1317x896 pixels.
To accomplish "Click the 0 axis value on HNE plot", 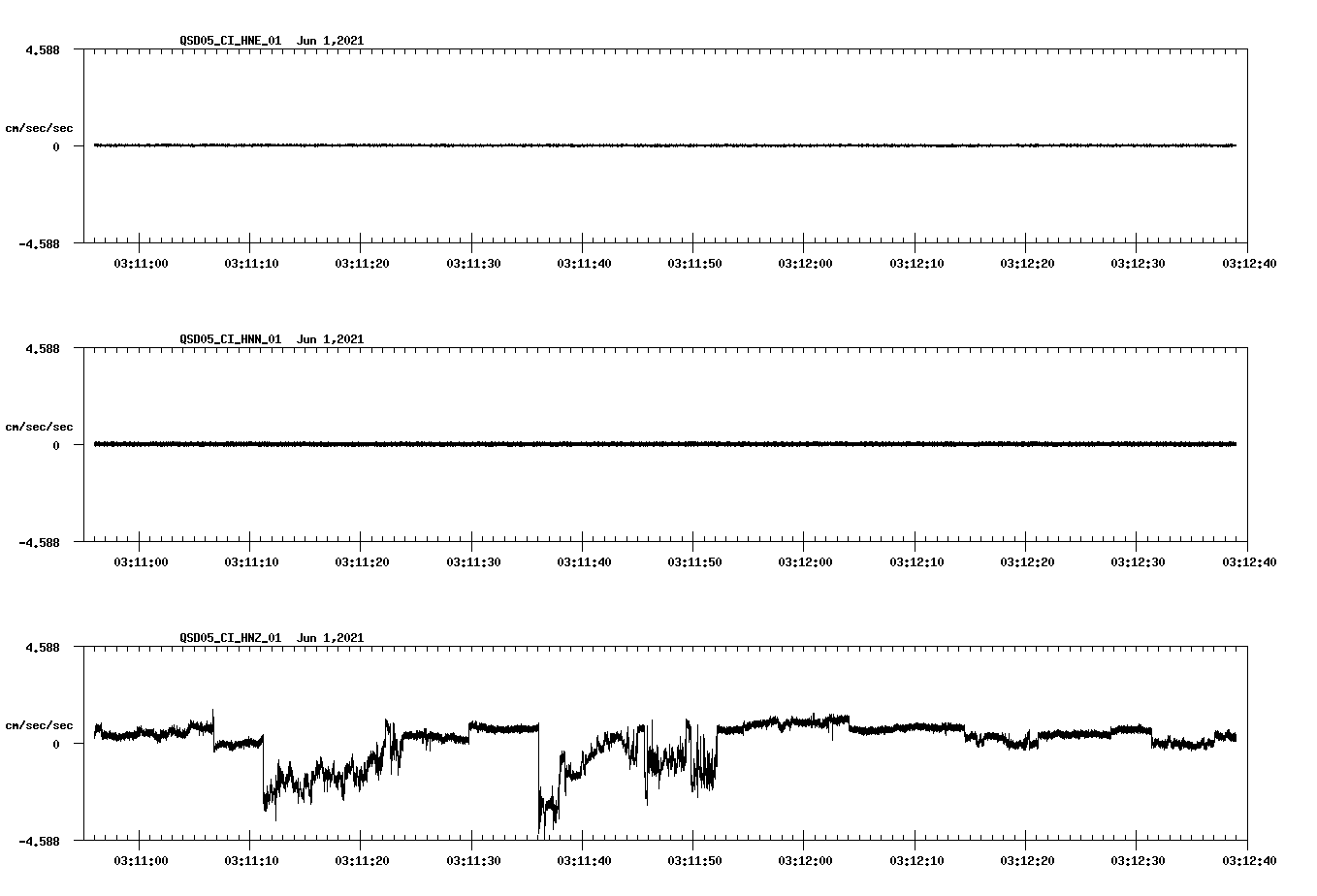I will [x=56, y=146].
